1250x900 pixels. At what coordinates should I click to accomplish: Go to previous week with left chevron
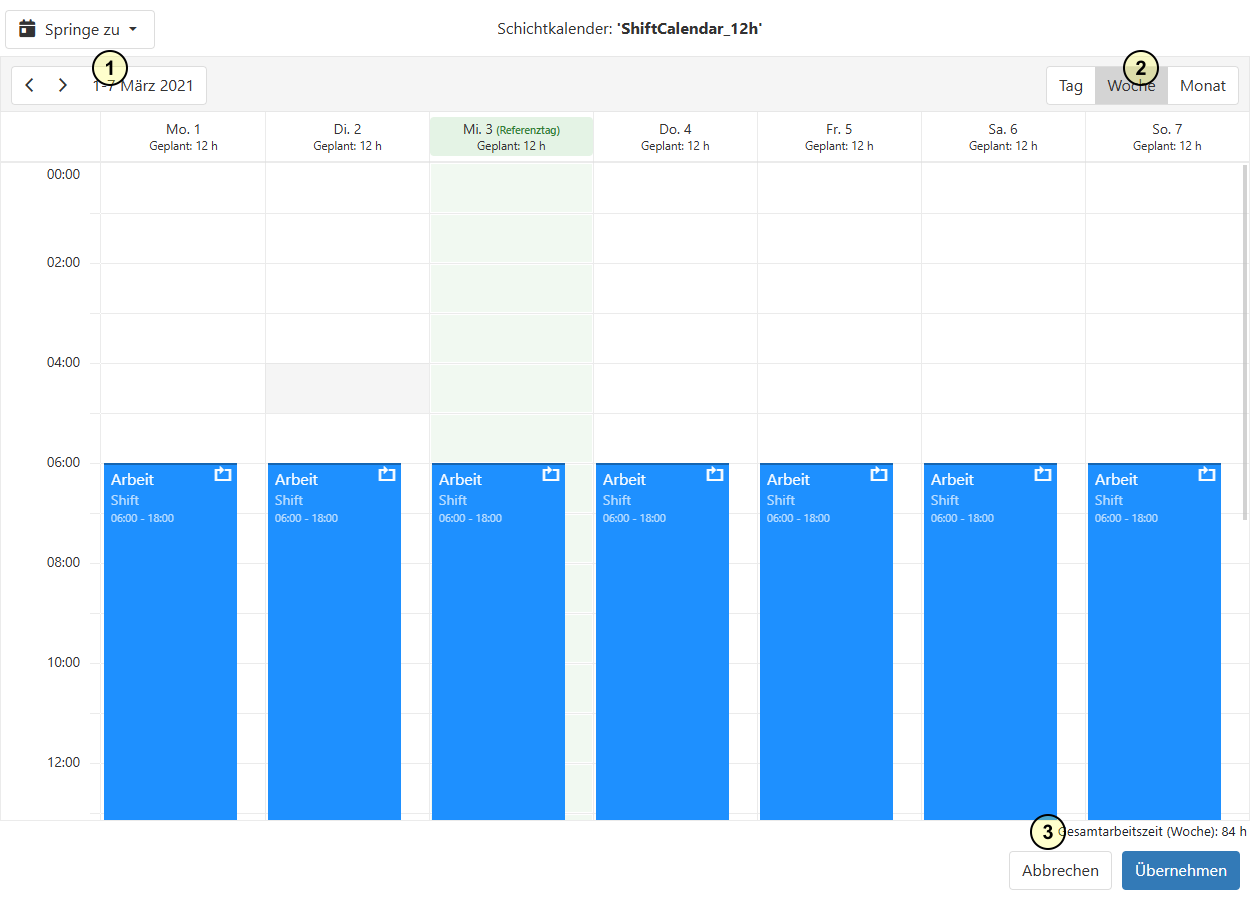click(x=30, y=85)
